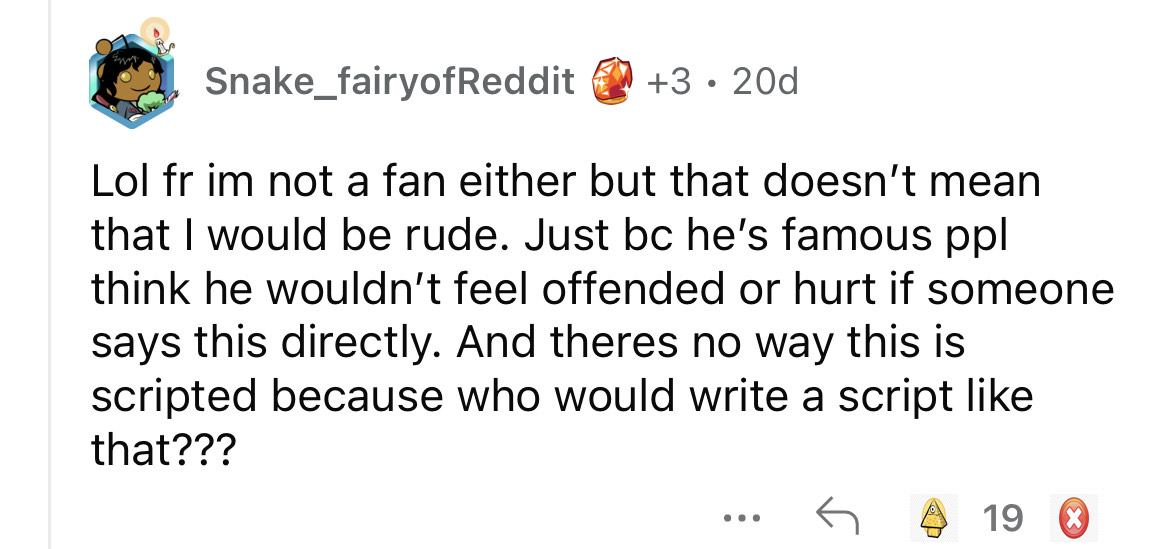The height and width of the screenshot is (549, 1170).
Task: Click the candle decoration atop the avatar
Action: click(155, 34)
